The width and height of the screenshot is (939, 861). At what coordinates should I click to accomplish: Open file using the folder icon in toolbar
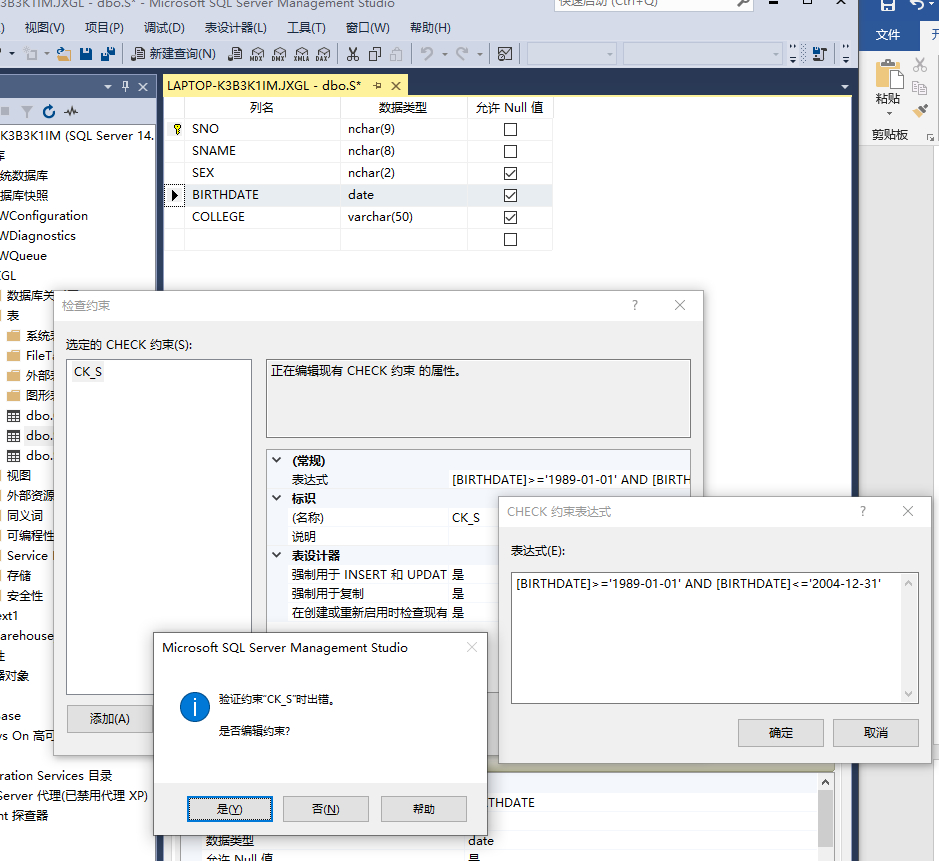click(63, 54)
